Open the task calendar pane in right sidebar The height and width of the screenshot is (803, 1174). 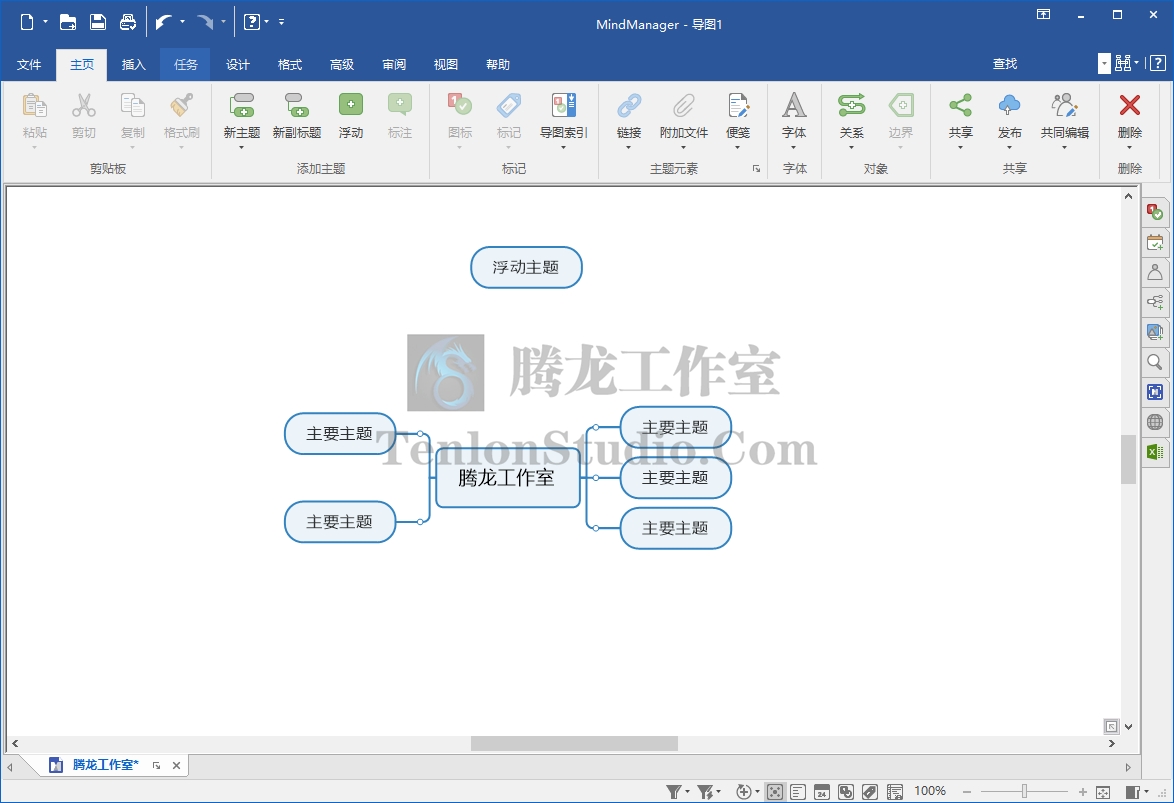(x=1155, y=243)
